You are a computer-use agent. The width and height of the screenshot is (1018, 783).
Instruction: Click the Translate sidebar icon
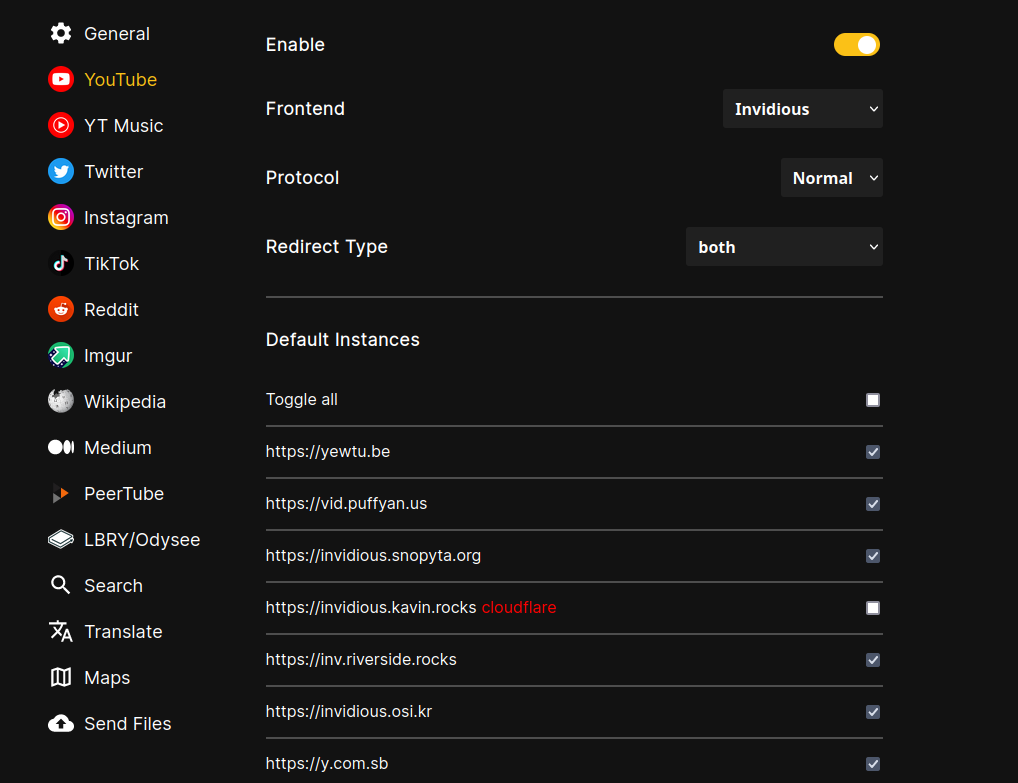(60, 631)
